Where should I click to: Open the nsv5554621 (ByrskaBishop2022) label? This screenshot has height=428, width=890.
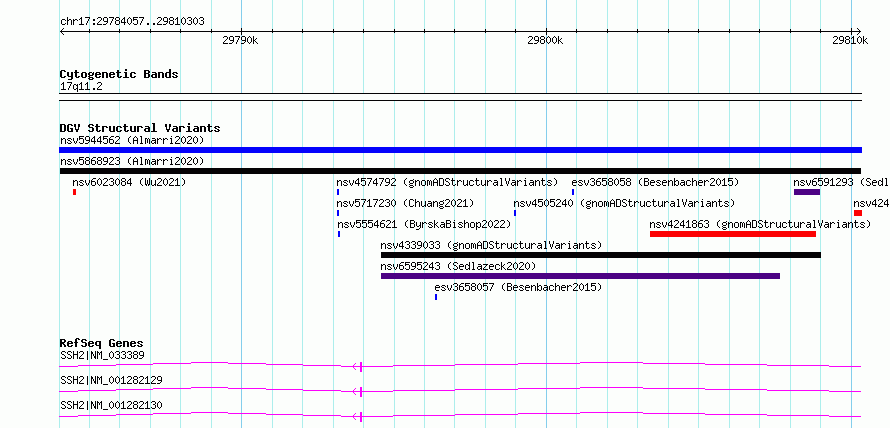(425, 224)
